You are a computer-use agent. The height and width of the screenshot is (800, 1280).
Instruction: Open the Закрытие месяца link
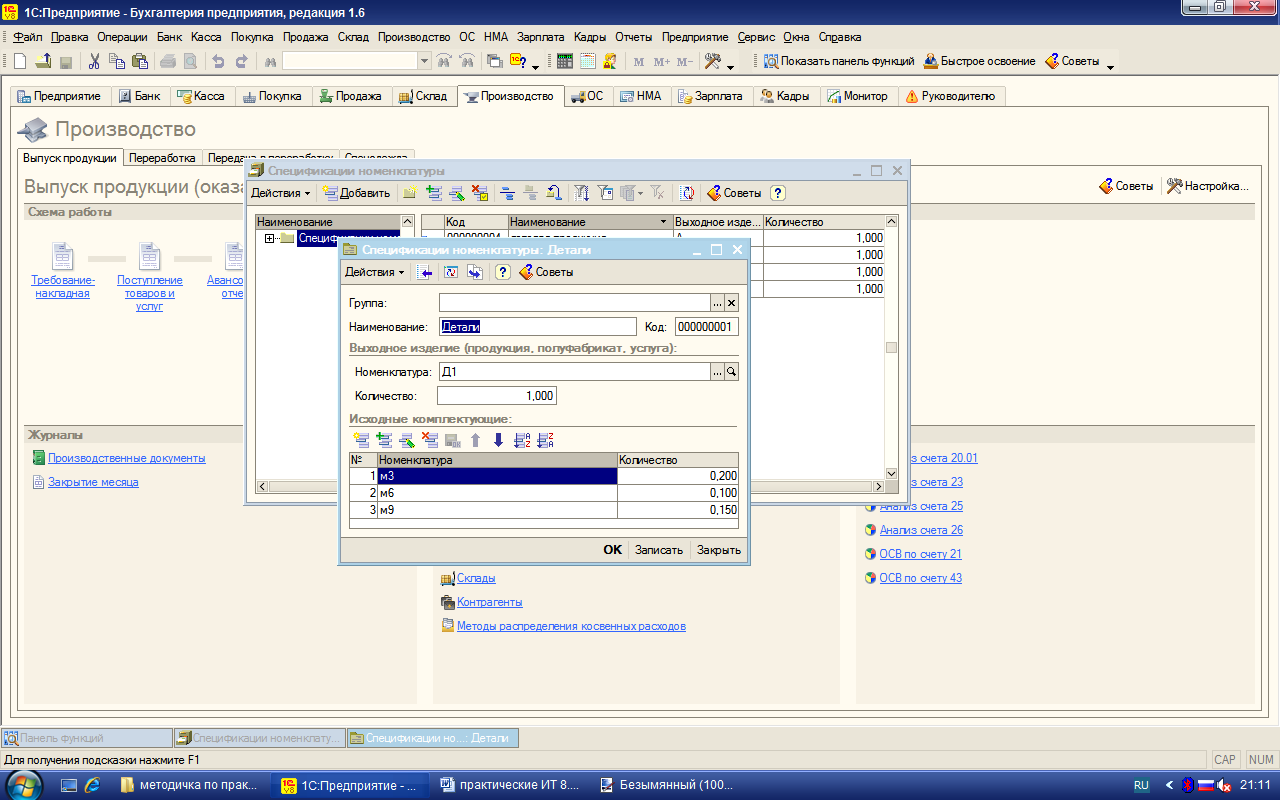coord(93,482)
